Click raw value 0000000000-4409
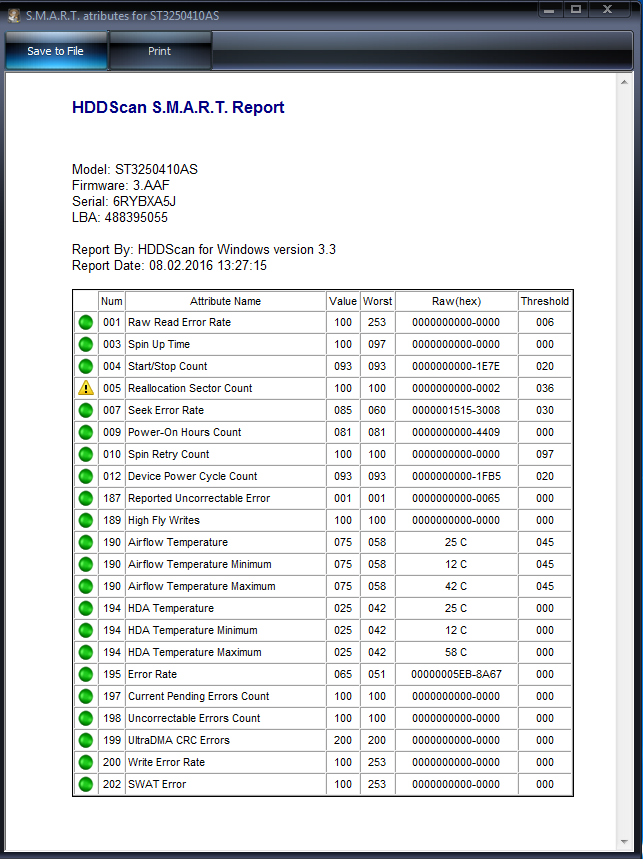 tap(456, 432)
